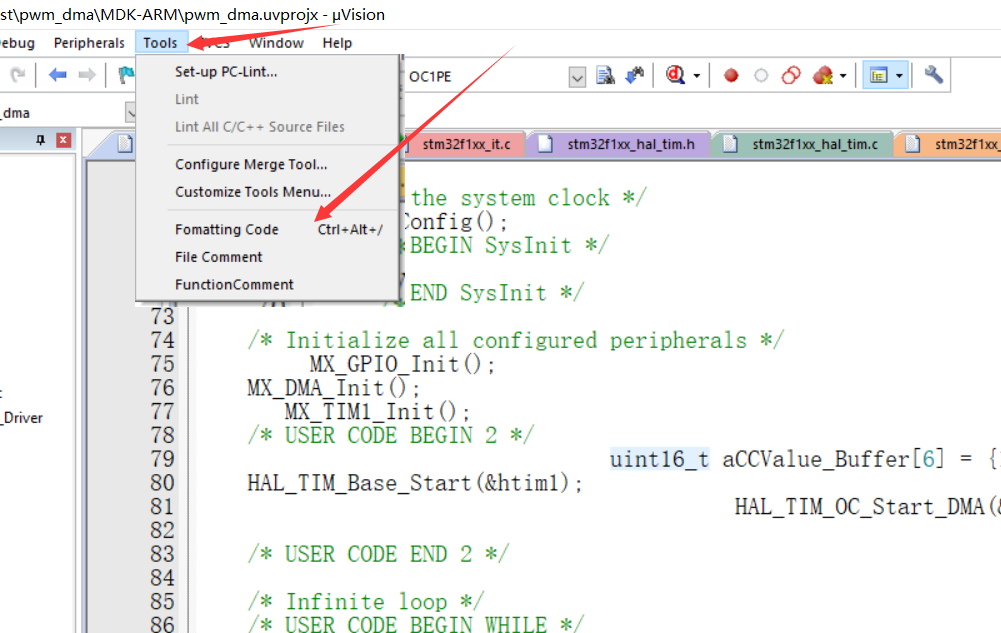Choose Set-up PC-Lint... menu entry

pyautogui.click(x=268, y=72)
